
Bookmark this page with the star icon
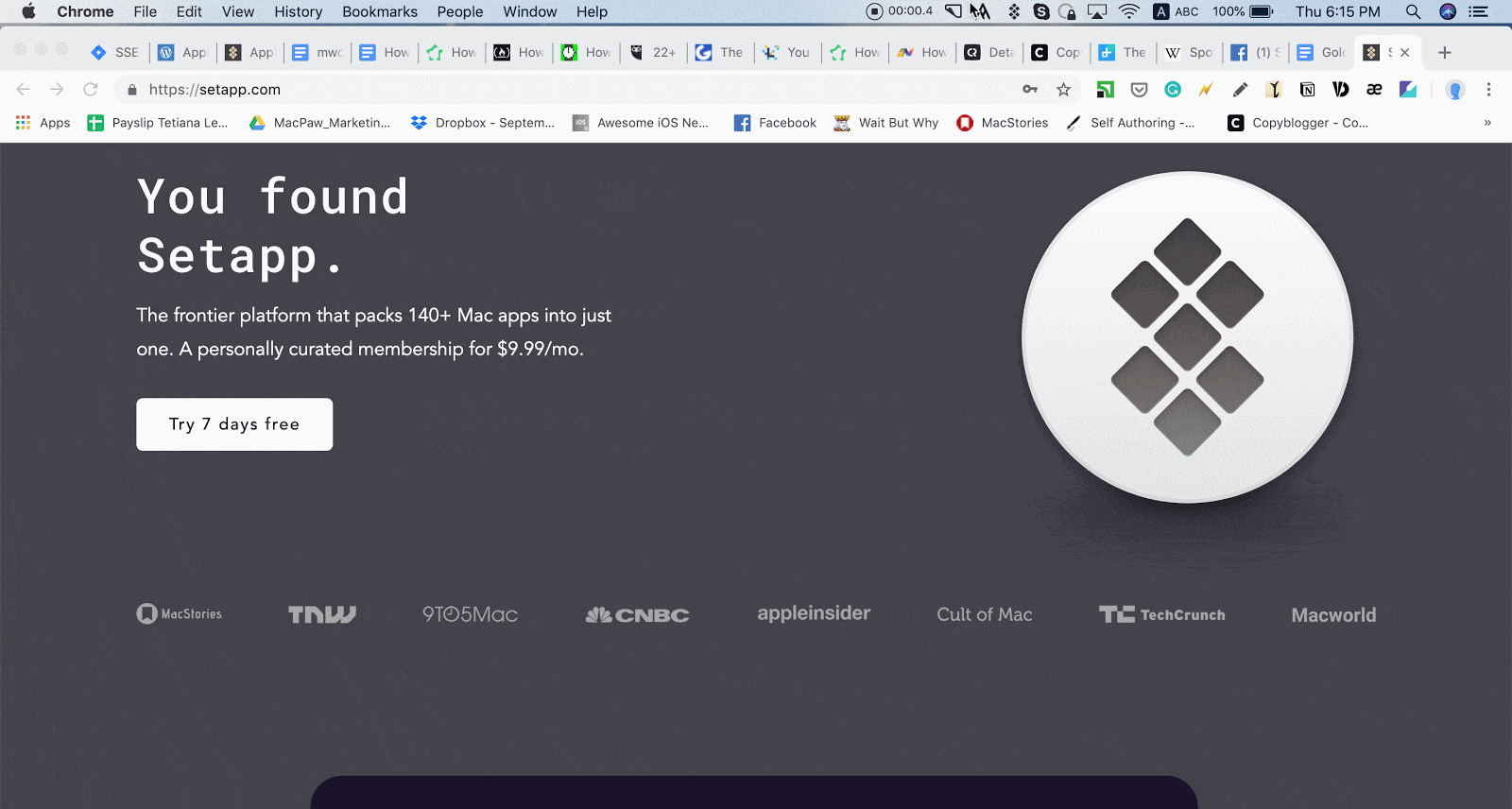pos(1063,90)
